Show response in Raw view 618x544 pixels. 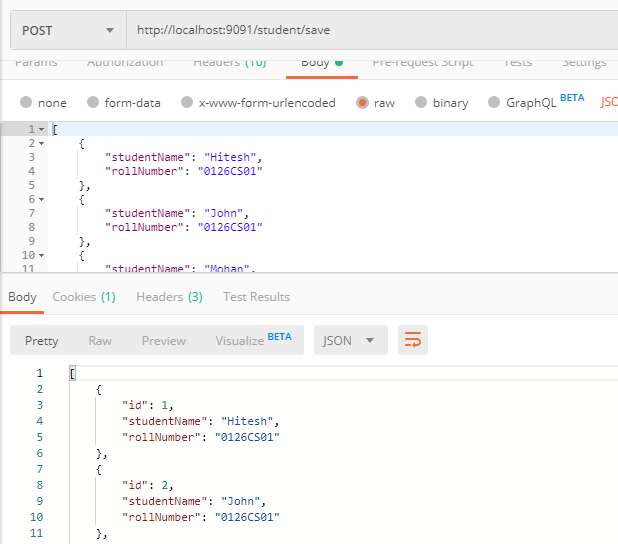pyautogui.click(x=100, y=341)
